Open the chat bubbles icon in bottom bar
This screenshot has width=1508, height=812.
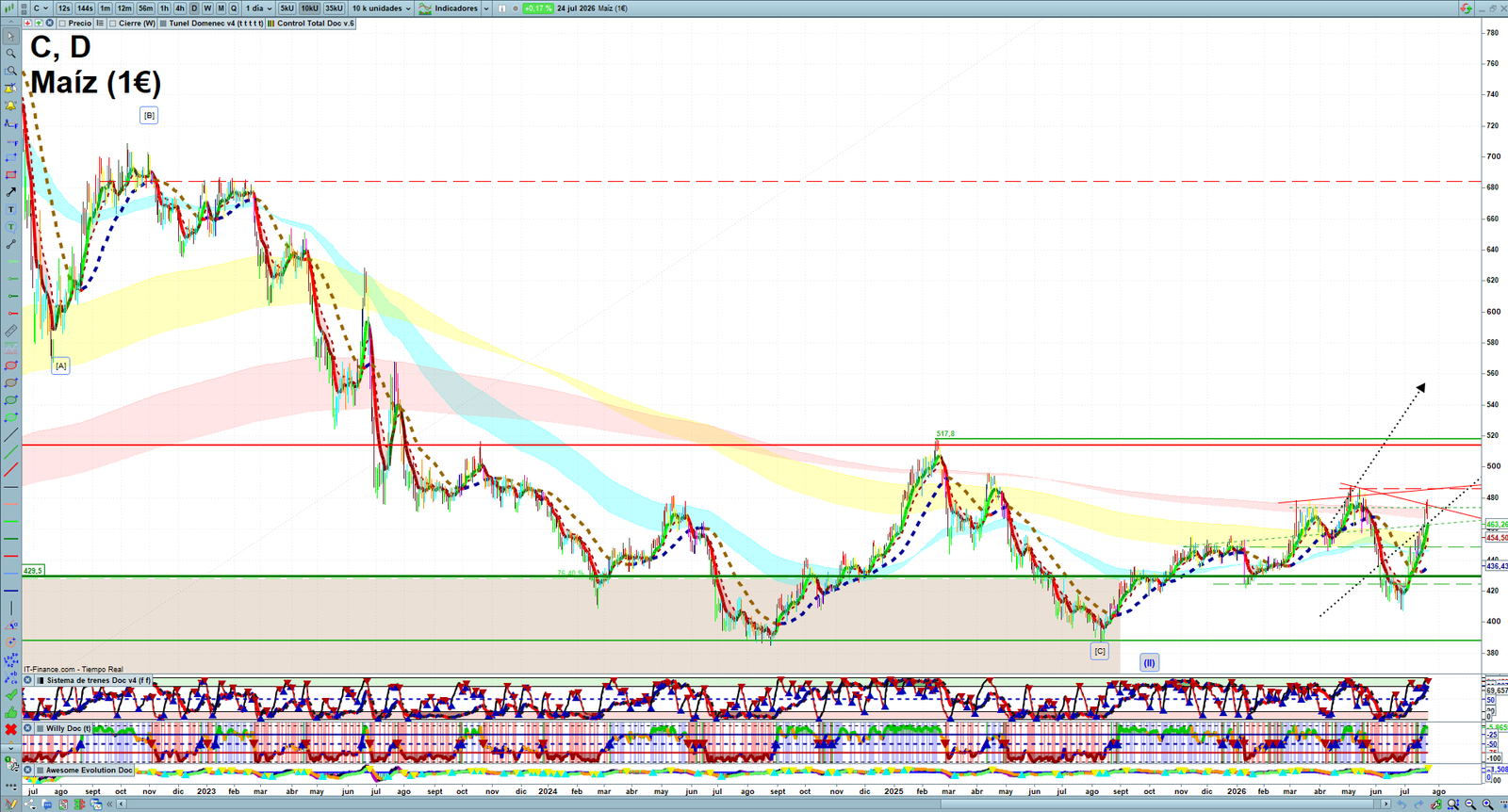click(x=47, y=804)
